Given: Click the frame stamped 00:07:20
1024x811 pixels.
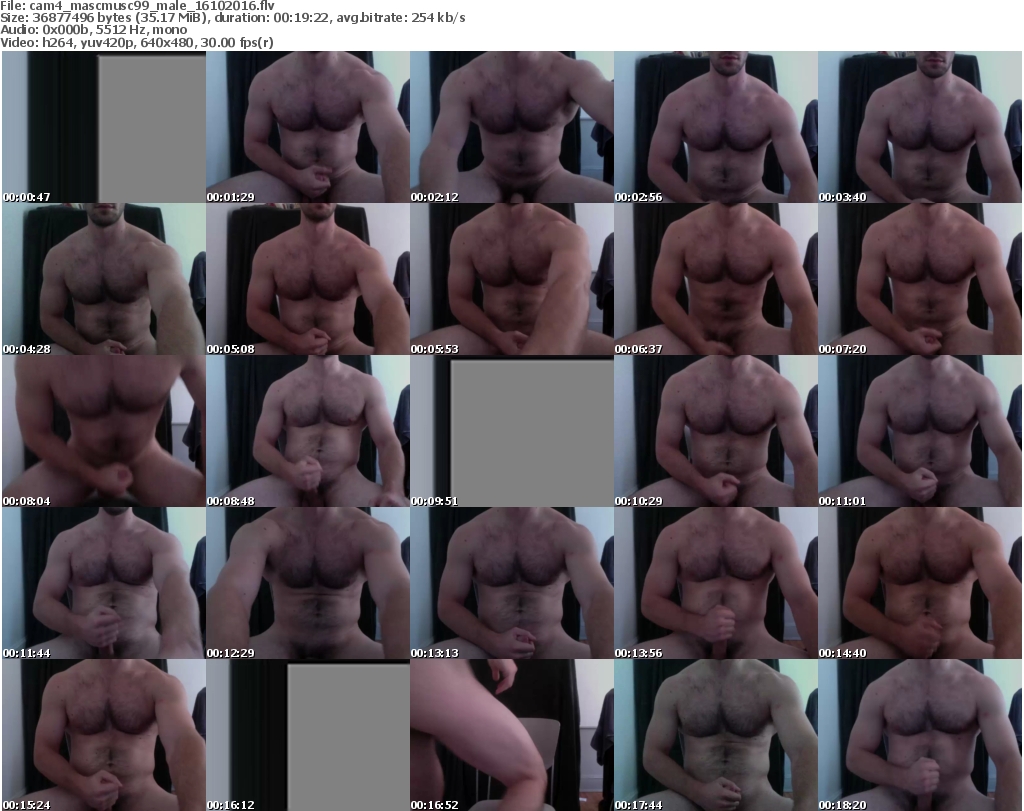Looking at the screenshot, I should click(920, 280).
